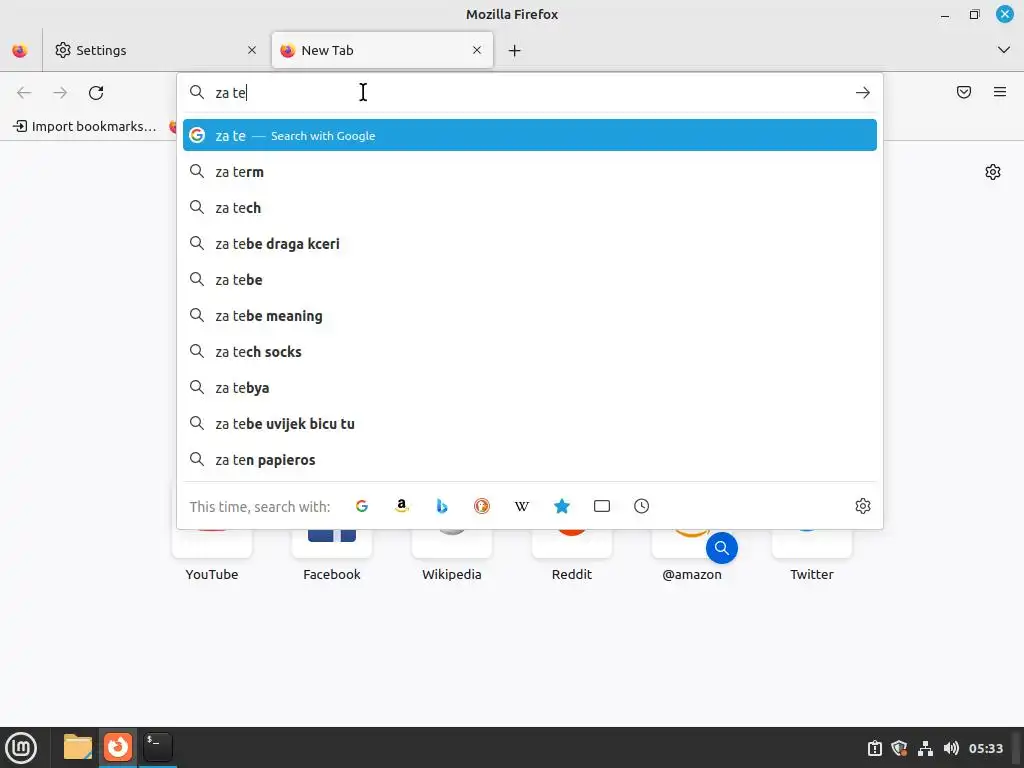
Task: Open the volume control in tray
Action: pyautogui.click(x=951, y=748)
